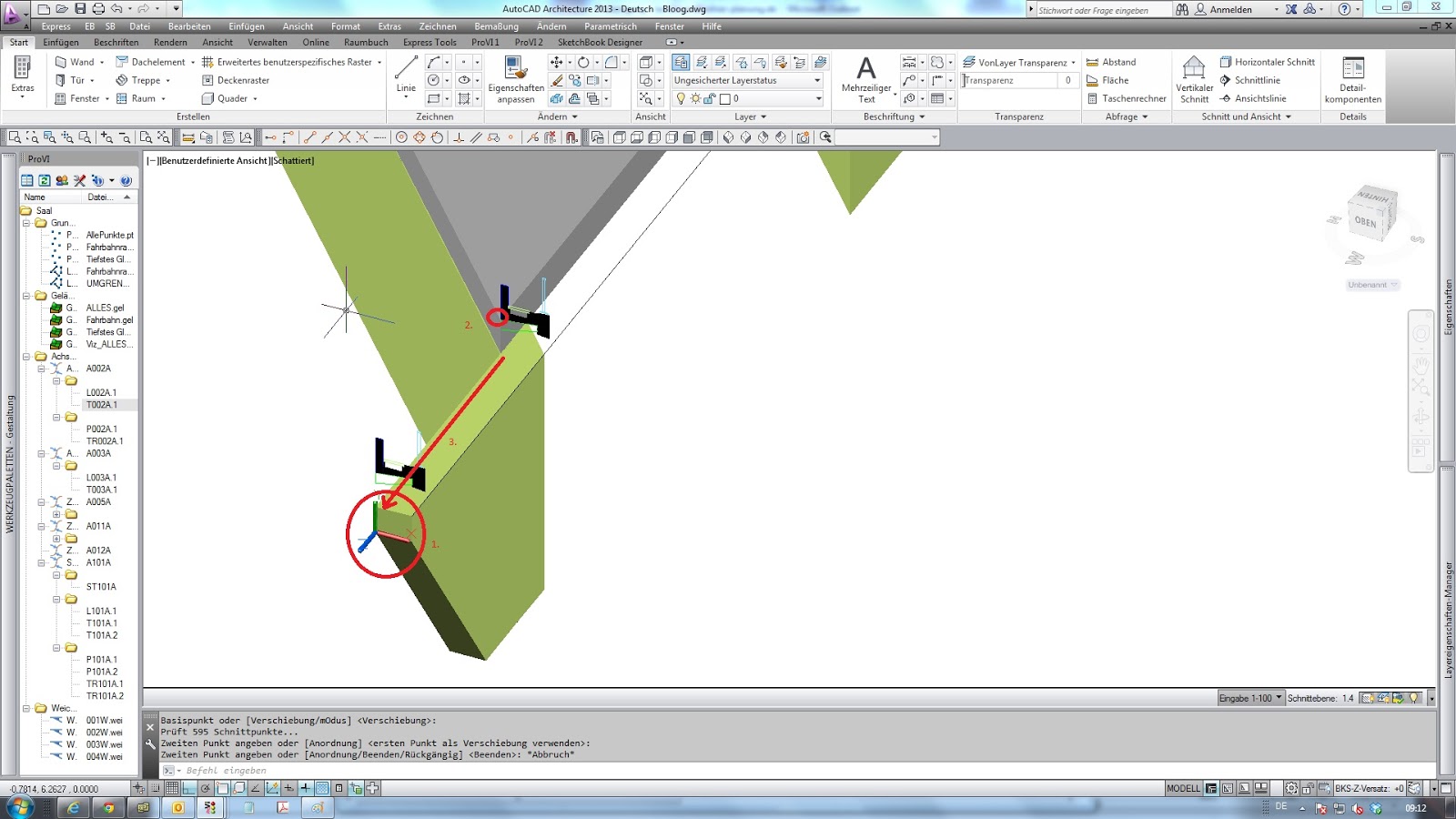This screenshot has width=1456, height=819.
Task: Expand the Beschriftung panel
Action: 894,116
